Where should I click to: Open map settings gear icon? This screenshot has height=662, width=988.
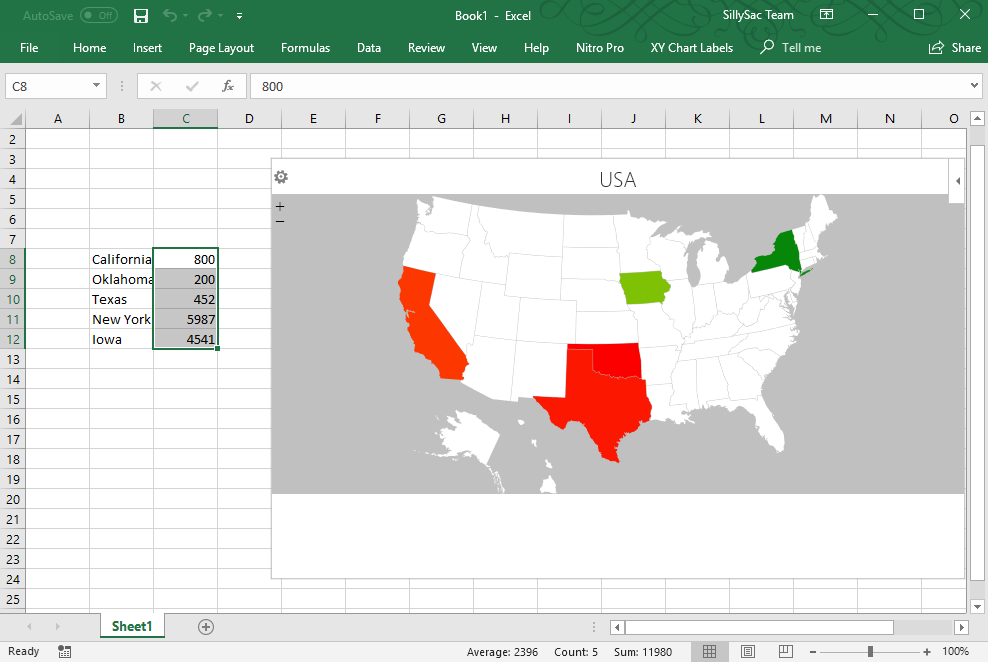[x=281, y=177]
